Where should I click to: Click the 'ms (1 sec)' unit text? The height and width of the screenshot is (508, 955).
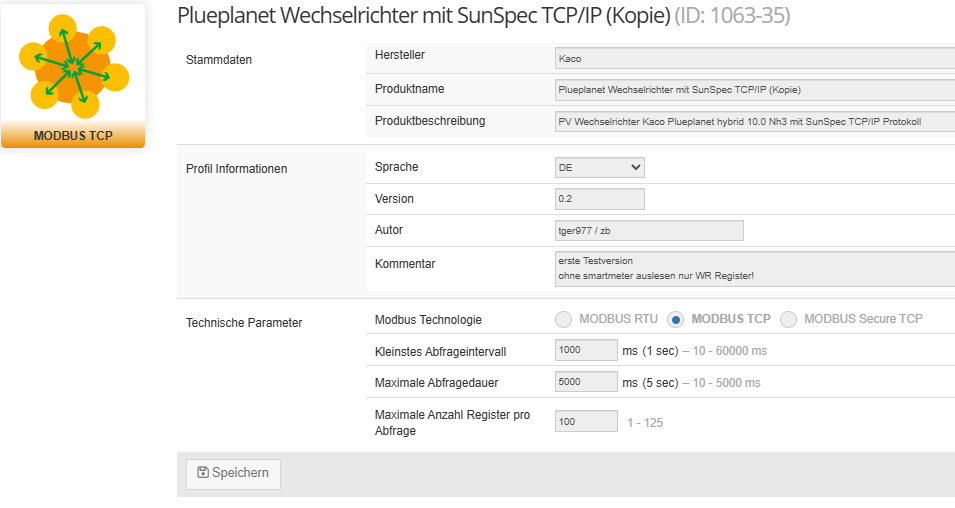click(x=650, y=351)
